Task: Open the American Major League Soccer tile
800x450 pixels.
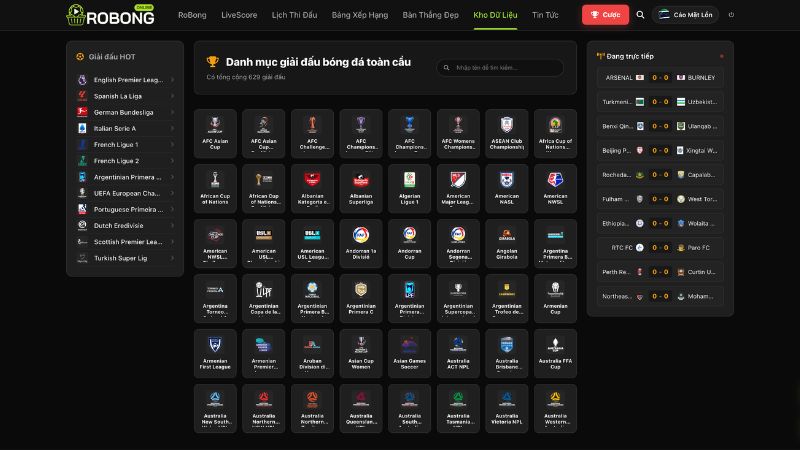Action: pos(458,188)
